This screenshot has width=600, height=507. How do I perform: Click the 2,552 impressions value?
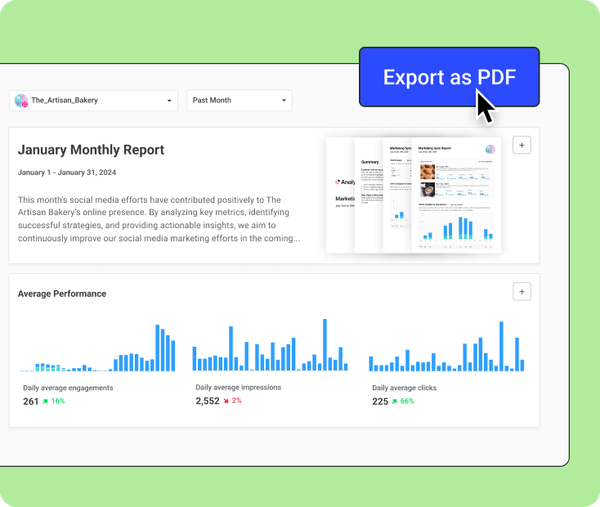pyautogui.click(x=208, y=401)
